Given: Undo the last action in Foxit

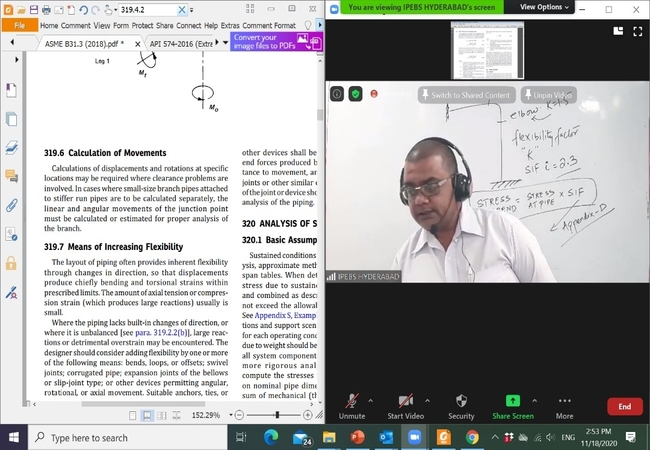Looking at the screenshot, I should point(83,10).
